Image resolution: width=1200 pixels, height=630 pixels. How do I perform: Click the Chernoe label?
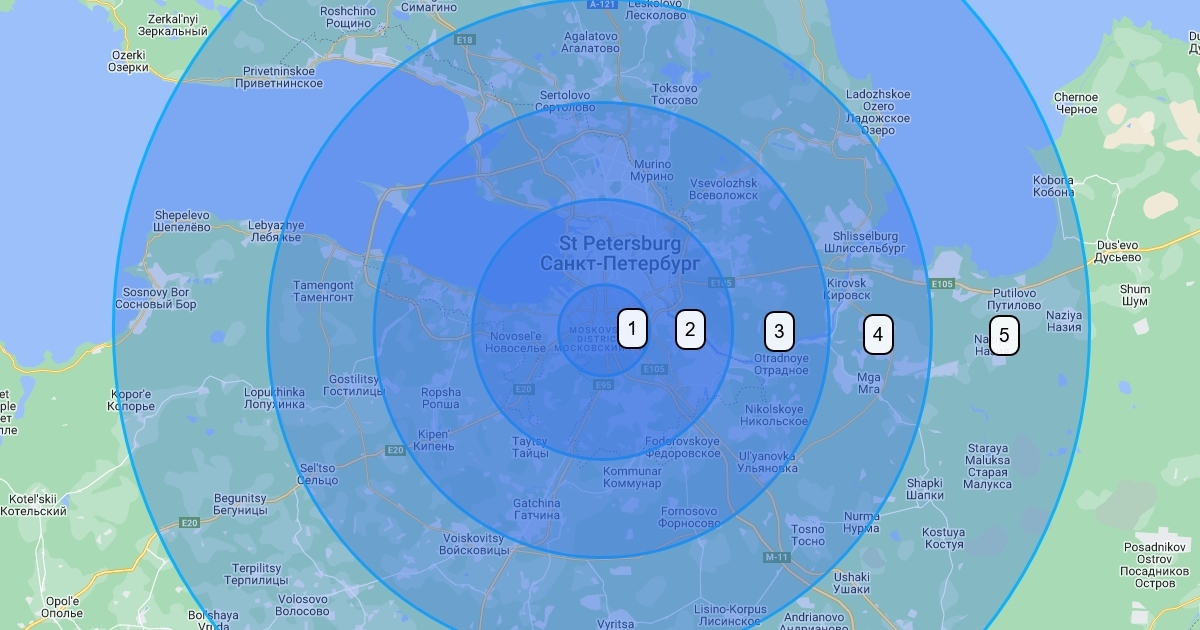tap(1076, 103)
